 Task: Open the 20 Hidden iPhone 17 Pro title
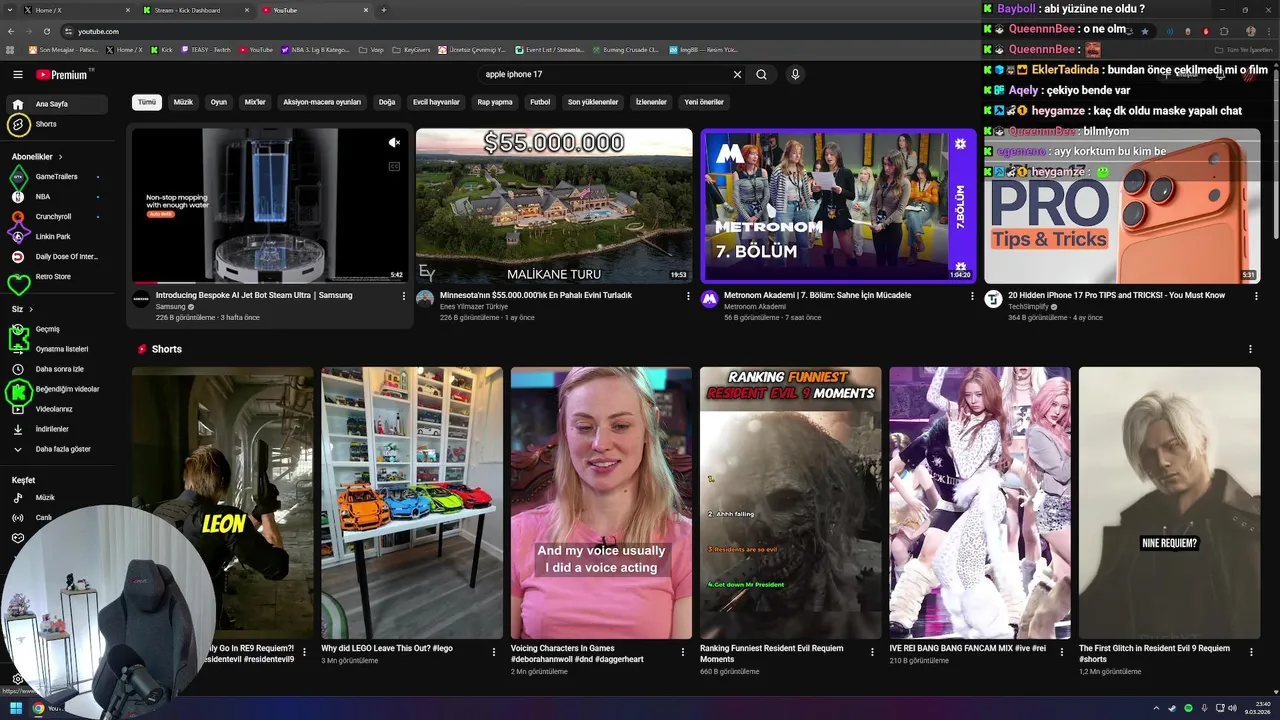pyautogui.click(x=1116, y=295)
